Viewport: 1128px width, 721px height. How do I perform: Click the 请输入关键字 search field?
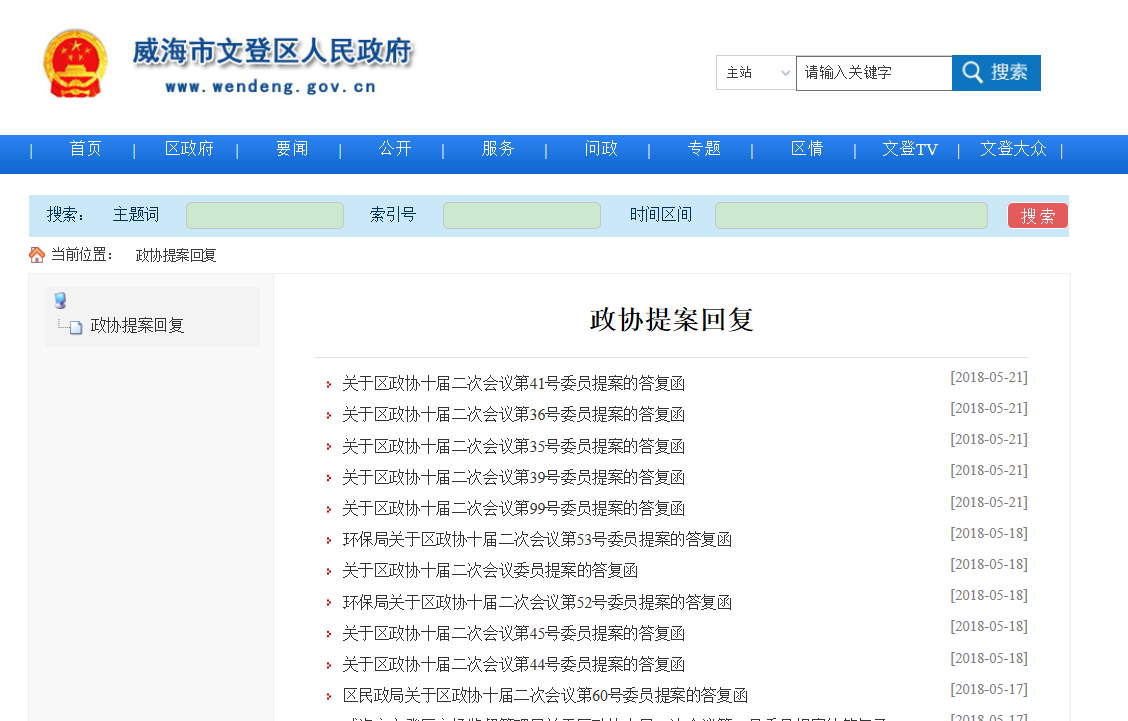(873, 73)
